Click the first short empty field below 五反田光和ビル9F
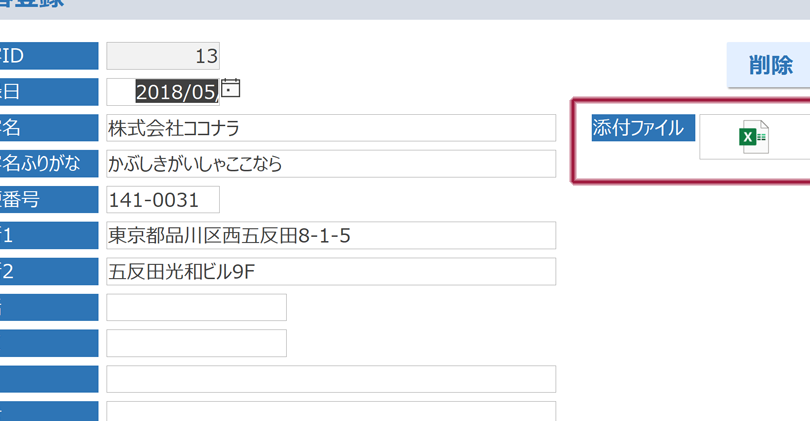 pos(196,308)
